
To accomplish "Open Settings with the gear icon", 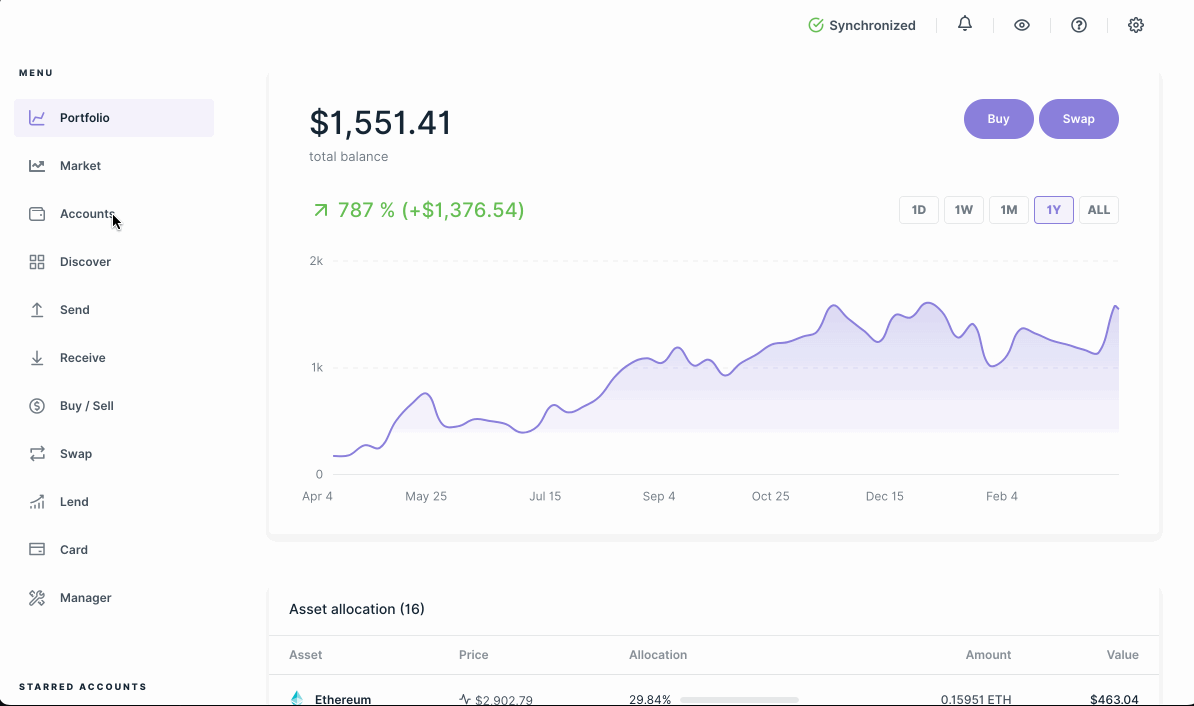I will click(1135, 24).
